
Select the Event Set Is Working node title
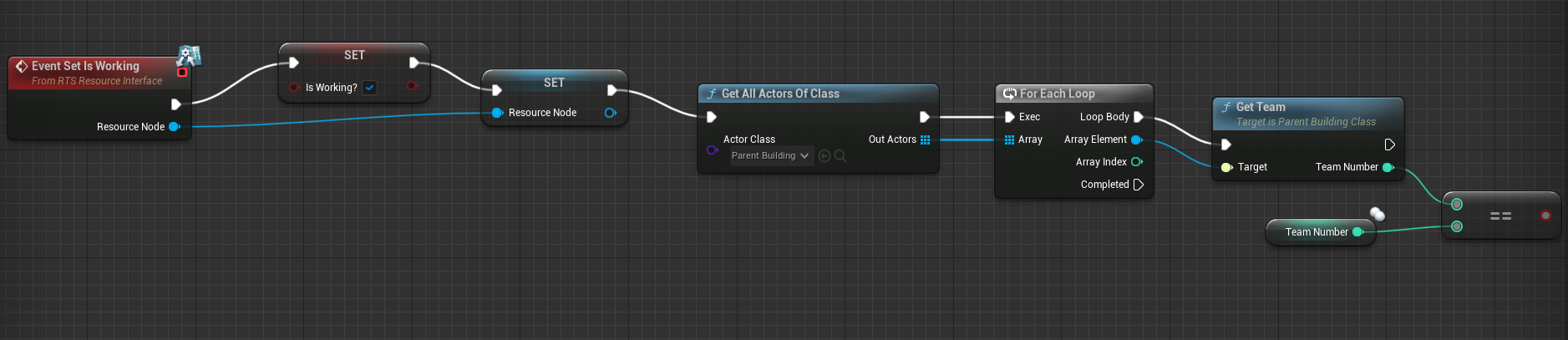coord(85,66)
